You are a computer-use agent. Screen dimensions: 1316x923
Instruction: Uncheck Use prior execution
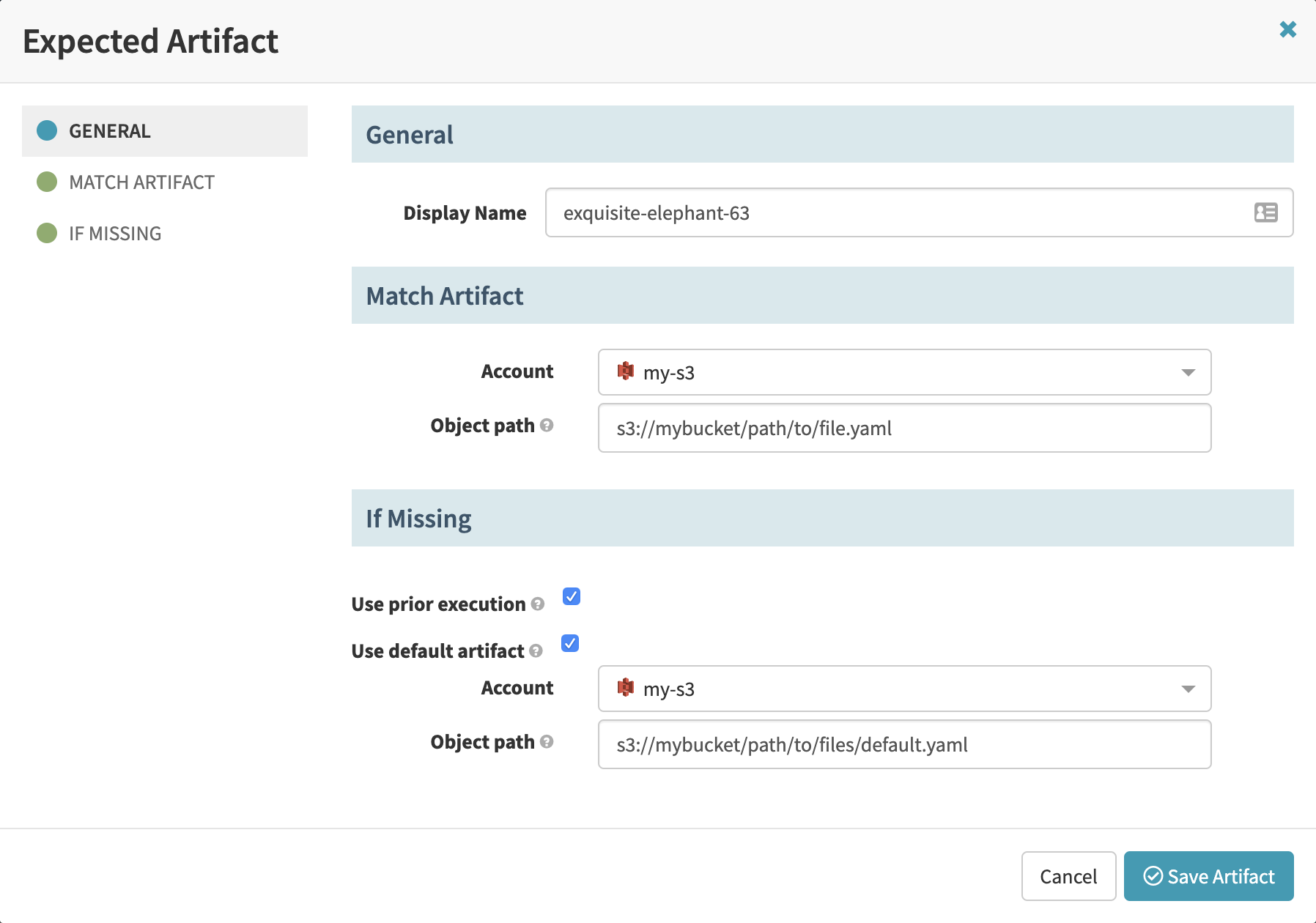point(571,596)
